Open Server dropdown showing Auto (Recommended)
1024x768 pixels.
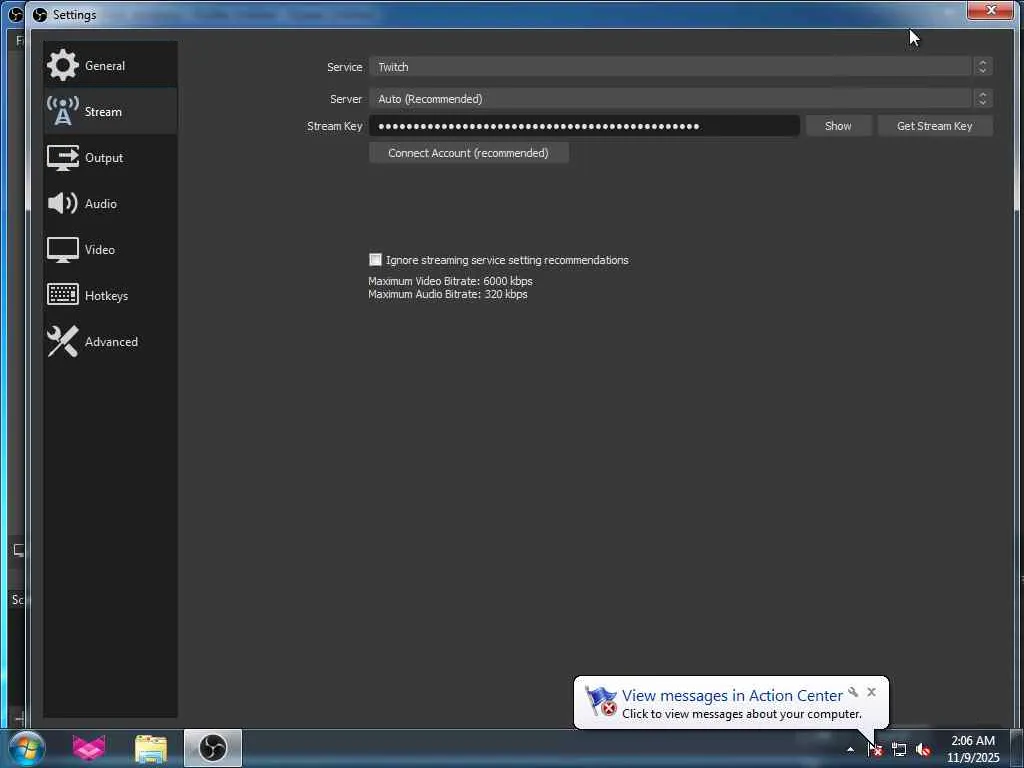(x=680, y=99)
